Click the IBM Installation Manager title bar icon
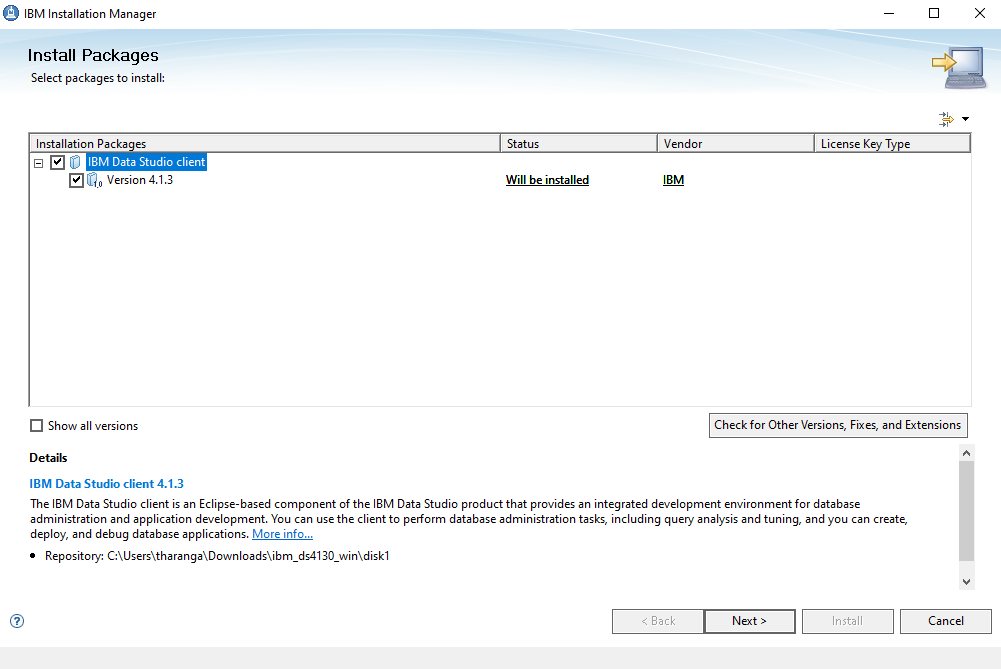 [11, 13]
